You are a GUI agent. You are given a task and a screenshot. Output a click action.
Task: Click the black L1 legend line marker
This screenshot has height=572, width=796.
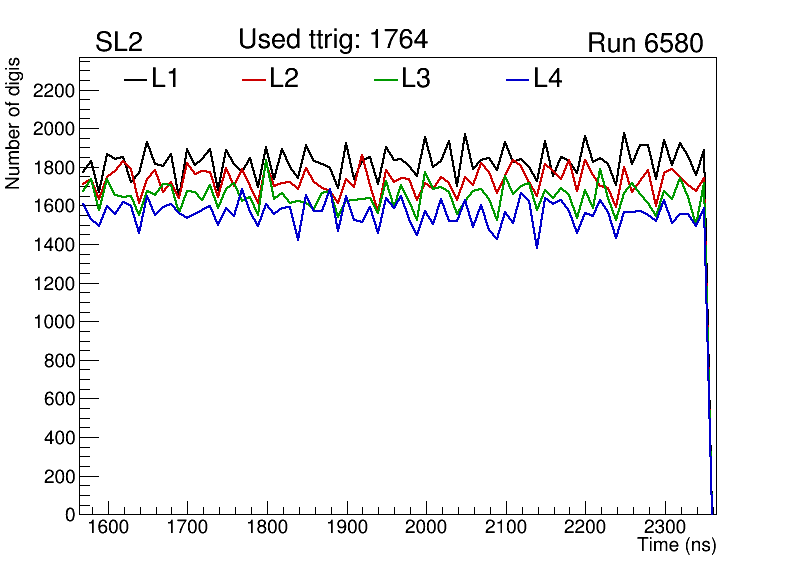[136, 79]
